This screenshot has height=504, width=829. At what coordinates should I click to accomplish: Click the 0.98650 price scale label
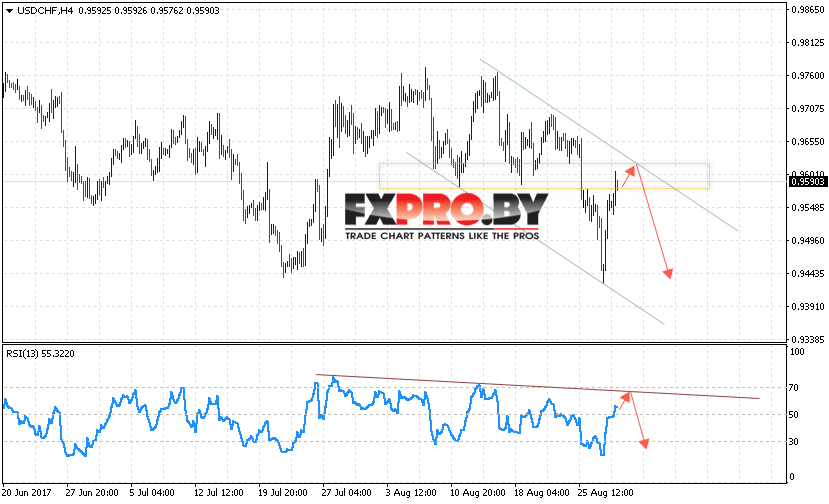(x=807, y=10)
